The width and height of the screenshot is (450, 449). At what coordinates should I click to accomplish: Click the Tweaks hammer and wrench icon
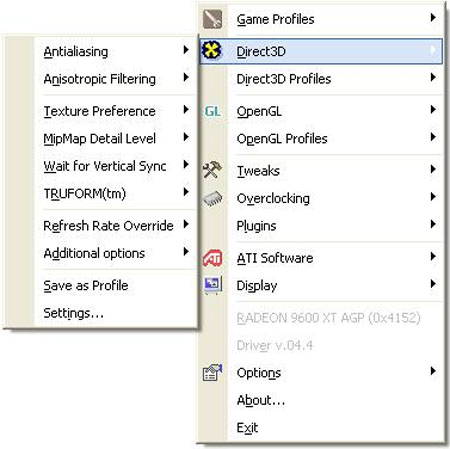click(x=212, y=170)
